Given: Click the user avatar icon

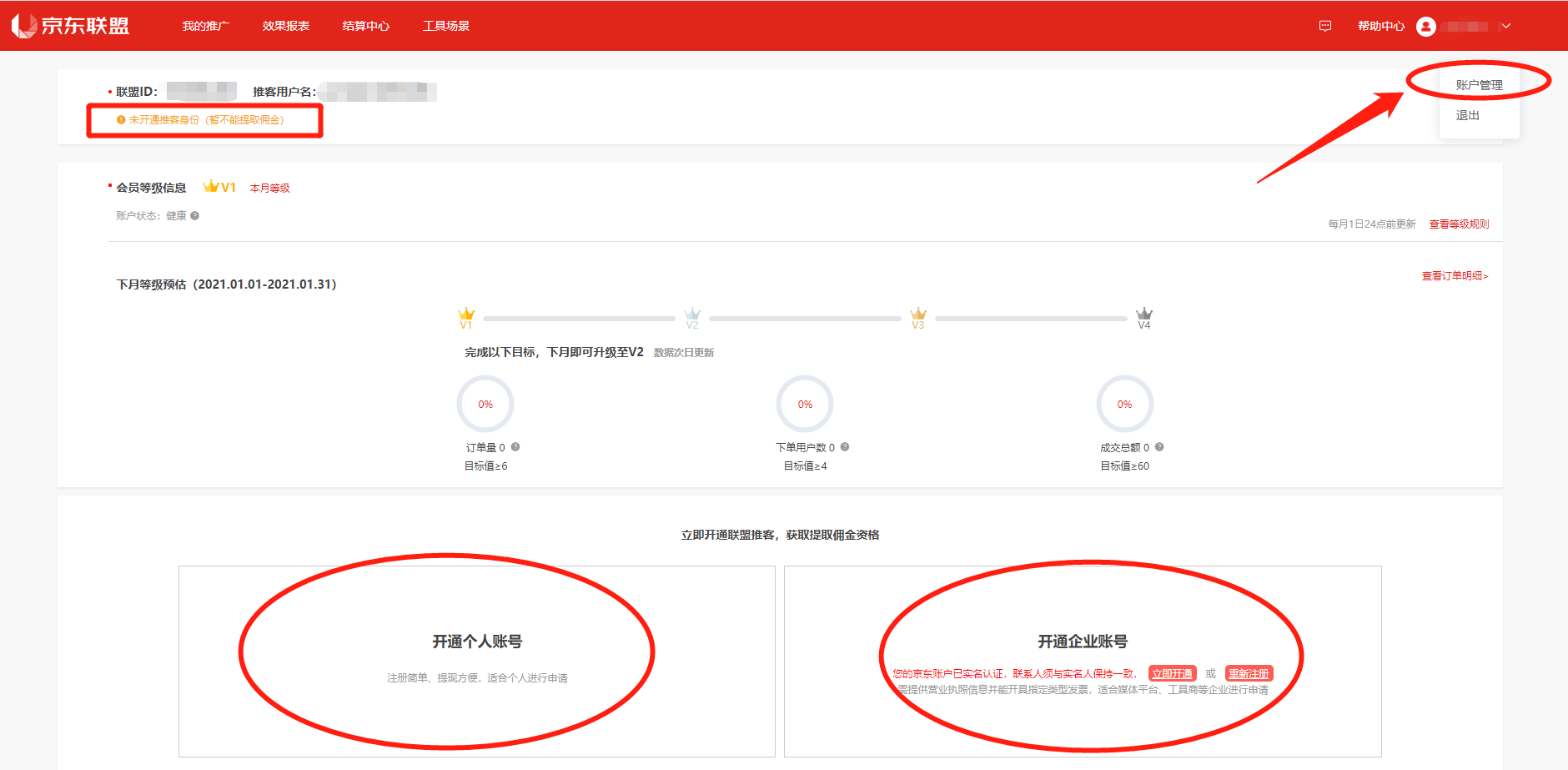Looking at the screenshot, I should [x=1426, y=27].
